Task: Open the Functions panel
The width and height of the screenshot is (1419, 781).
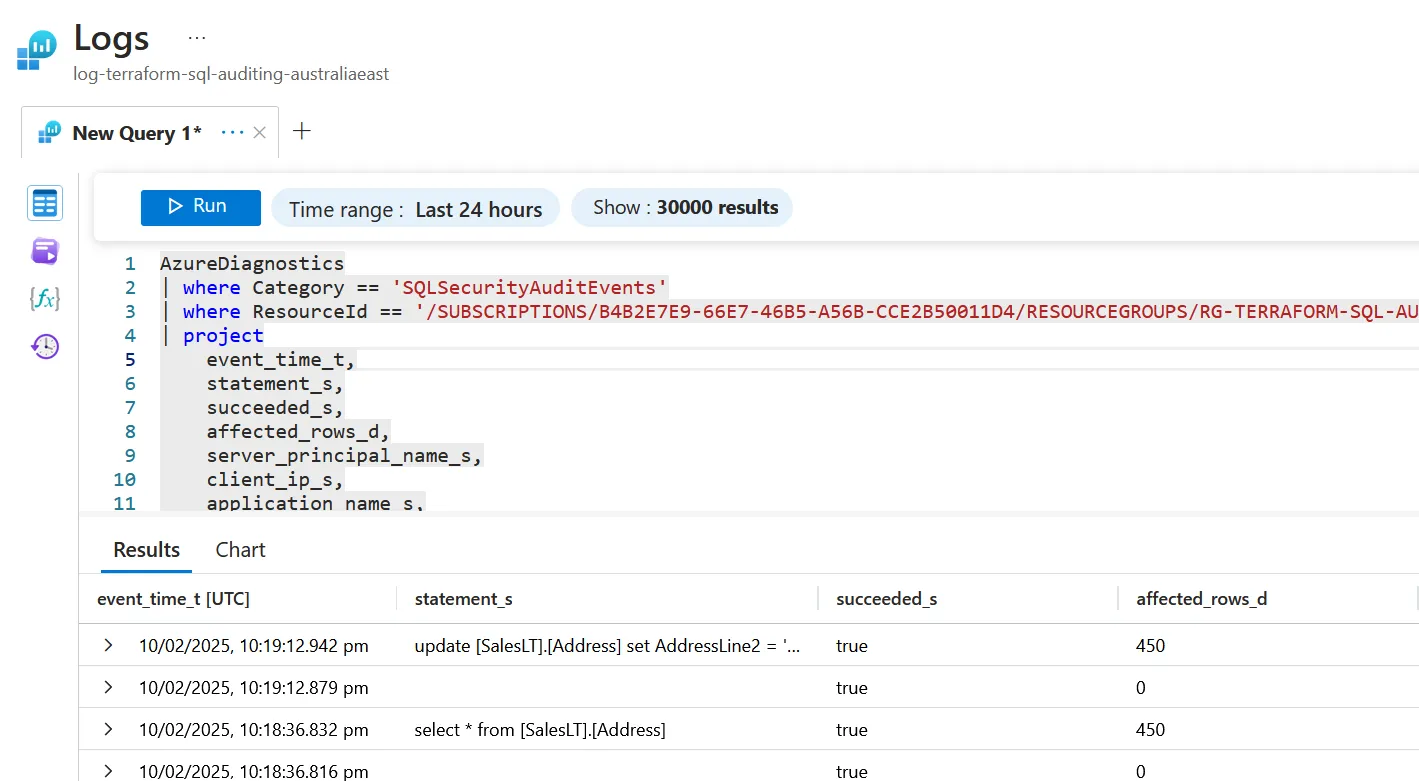Action: 44,298
